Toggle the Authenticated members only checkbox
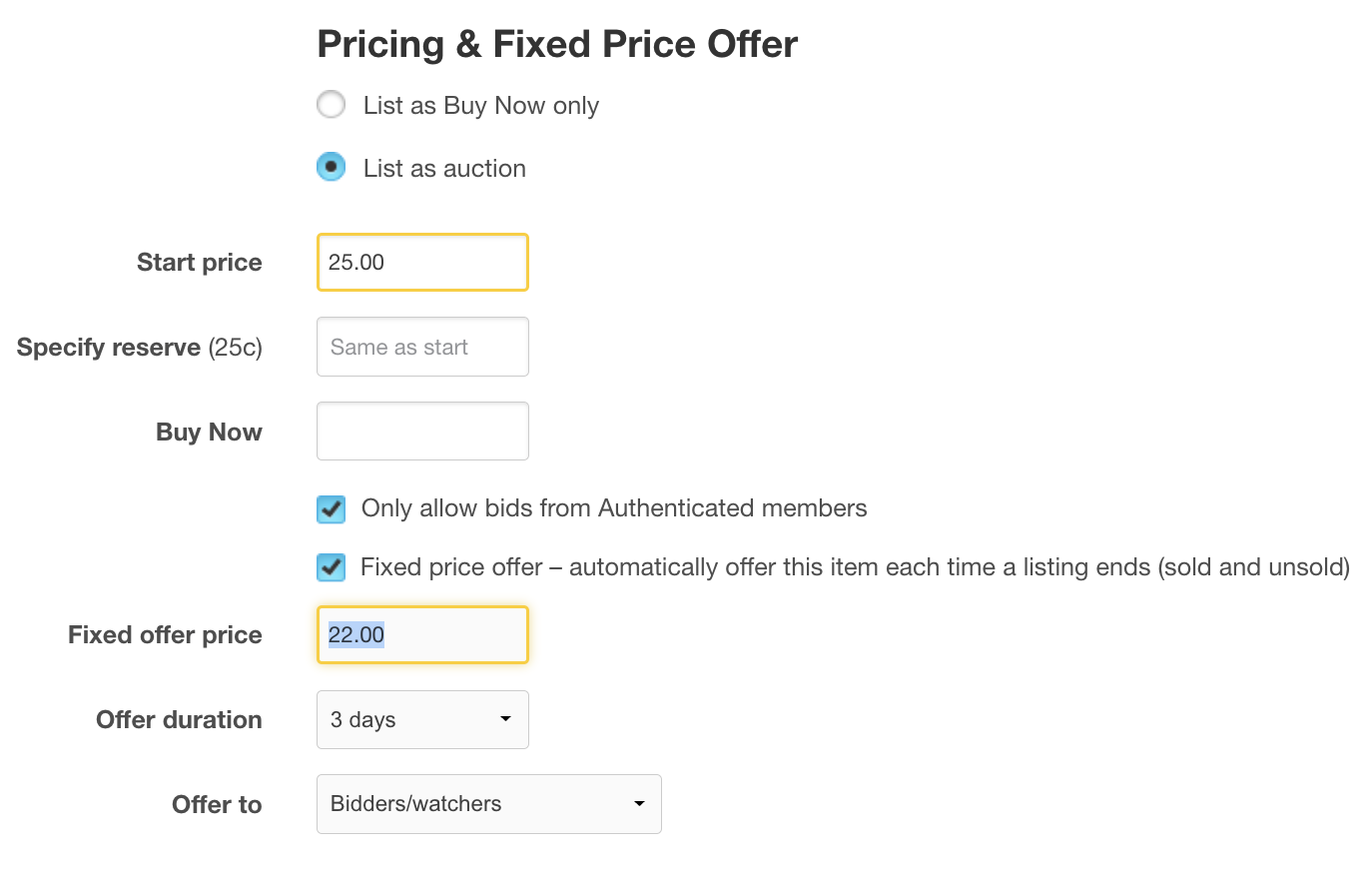Screen dimensions: 1372x889 [x=332, y=509]
